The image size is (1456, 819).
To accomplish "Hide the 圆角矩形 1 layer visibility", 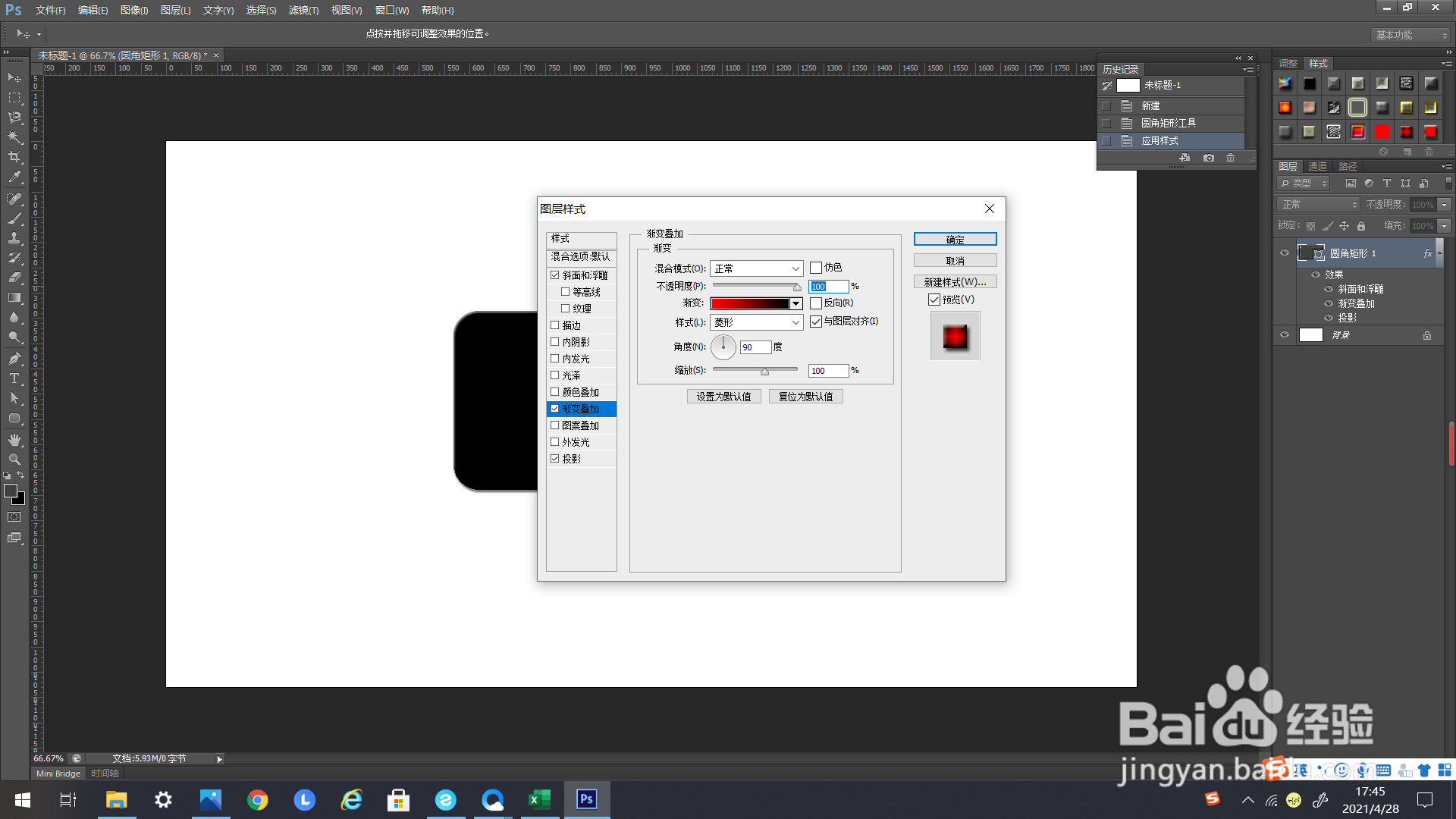I will (x=1285, y=253).
